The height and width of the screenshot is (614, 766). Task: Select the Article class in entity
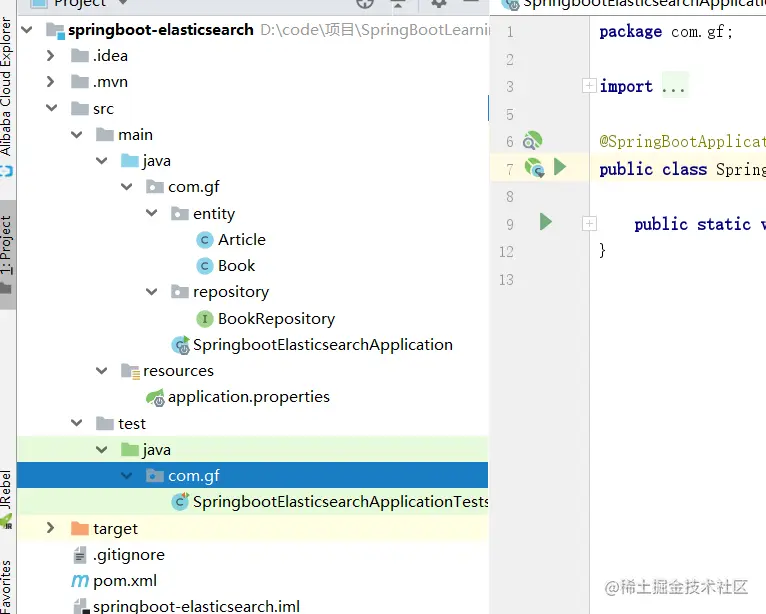pos(242,240)
